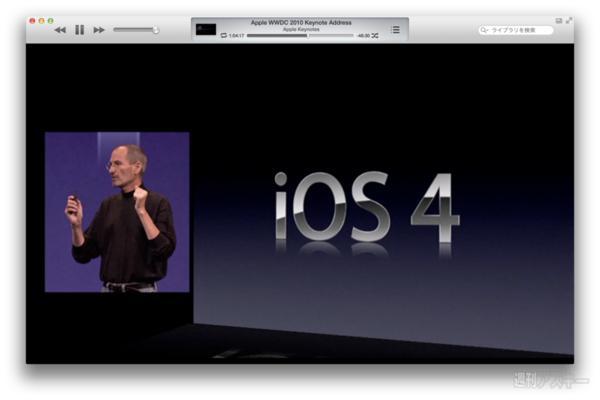Click the fast-forward button
Image resolution: width=600 pixels, height=400 pixels.
click(x=99, y=30)
